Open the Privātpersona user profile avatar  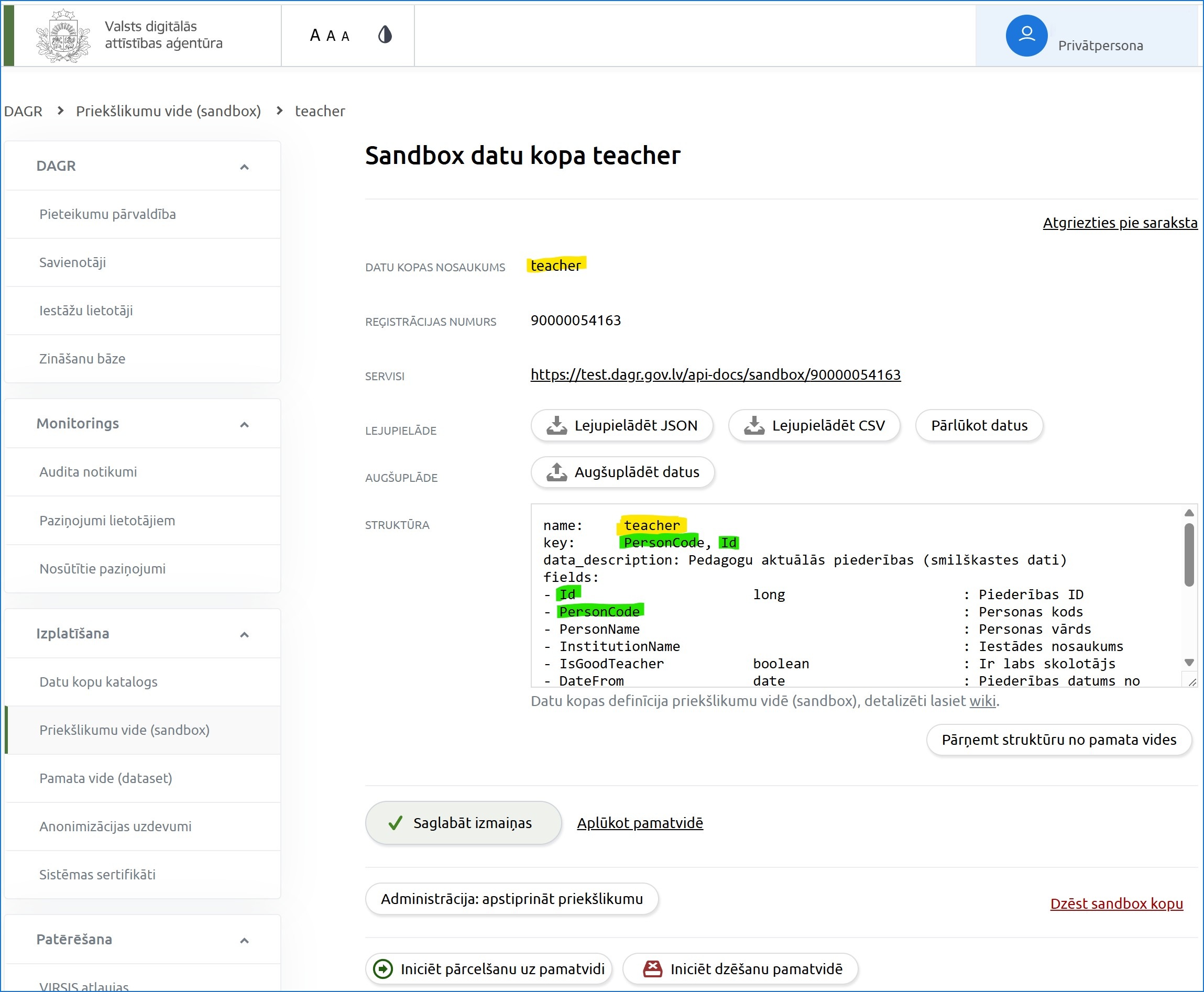[x=1026, y=36]
